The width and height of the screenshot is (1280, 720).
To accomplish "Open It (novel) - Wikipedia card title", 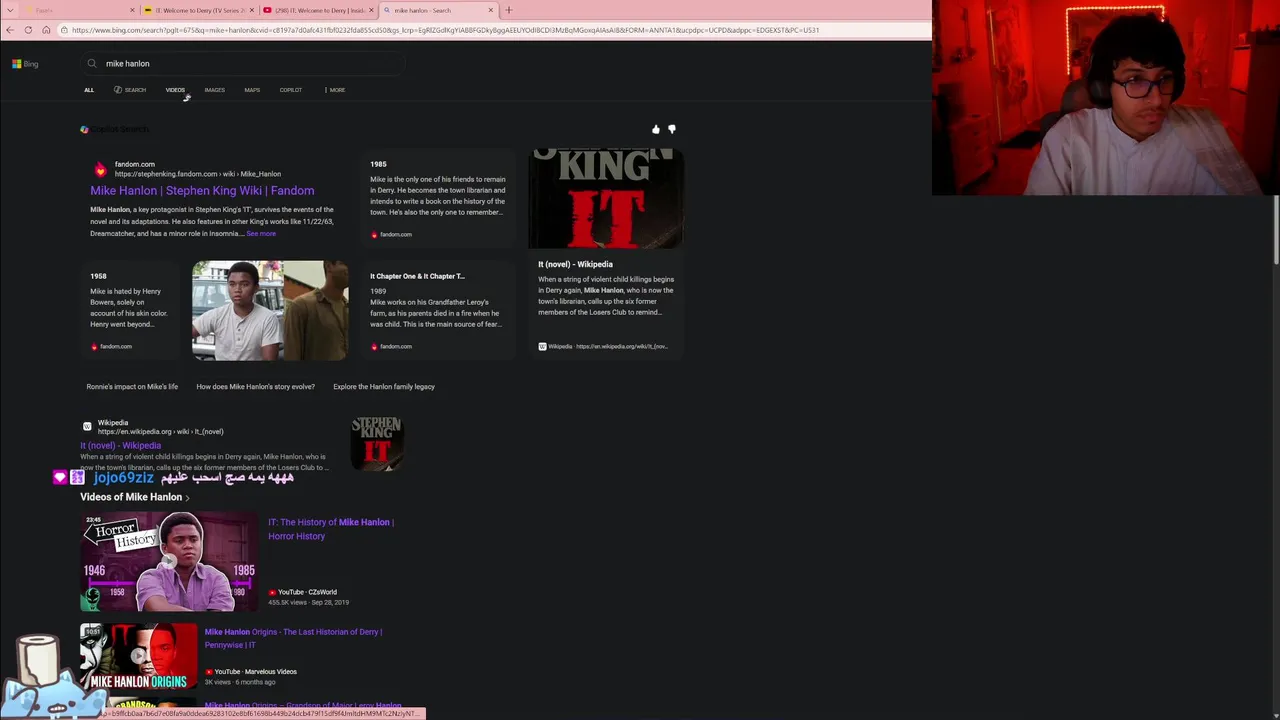I will point(575,264).
